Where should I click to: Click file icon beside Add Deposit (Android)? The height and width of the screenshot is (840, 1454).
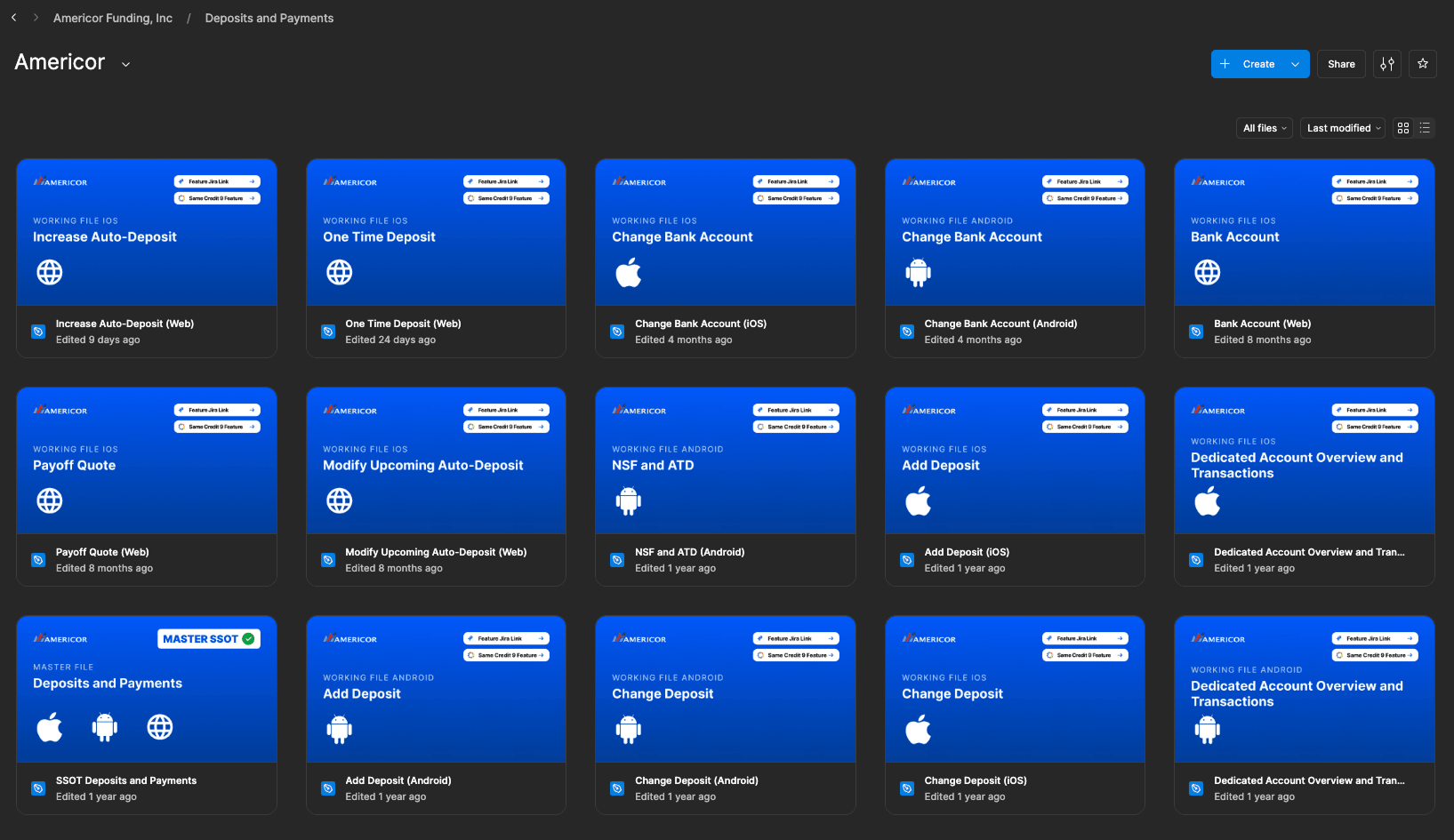click(327, 788)
